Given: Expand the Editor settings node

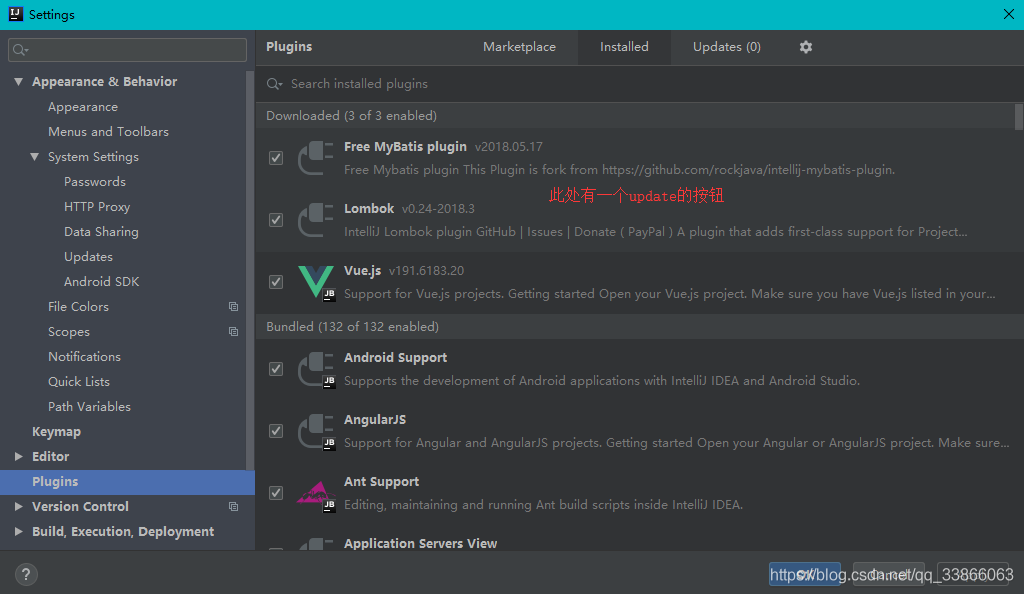Looking at the screenshot, I should [x=18, y=456].
